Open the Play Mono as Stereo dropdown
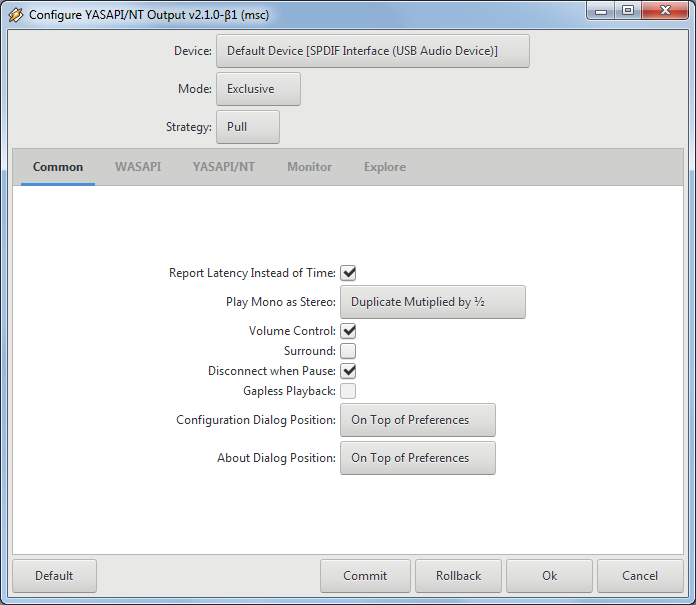Viewport: 696px width, 605px height. tap(432, 301)
